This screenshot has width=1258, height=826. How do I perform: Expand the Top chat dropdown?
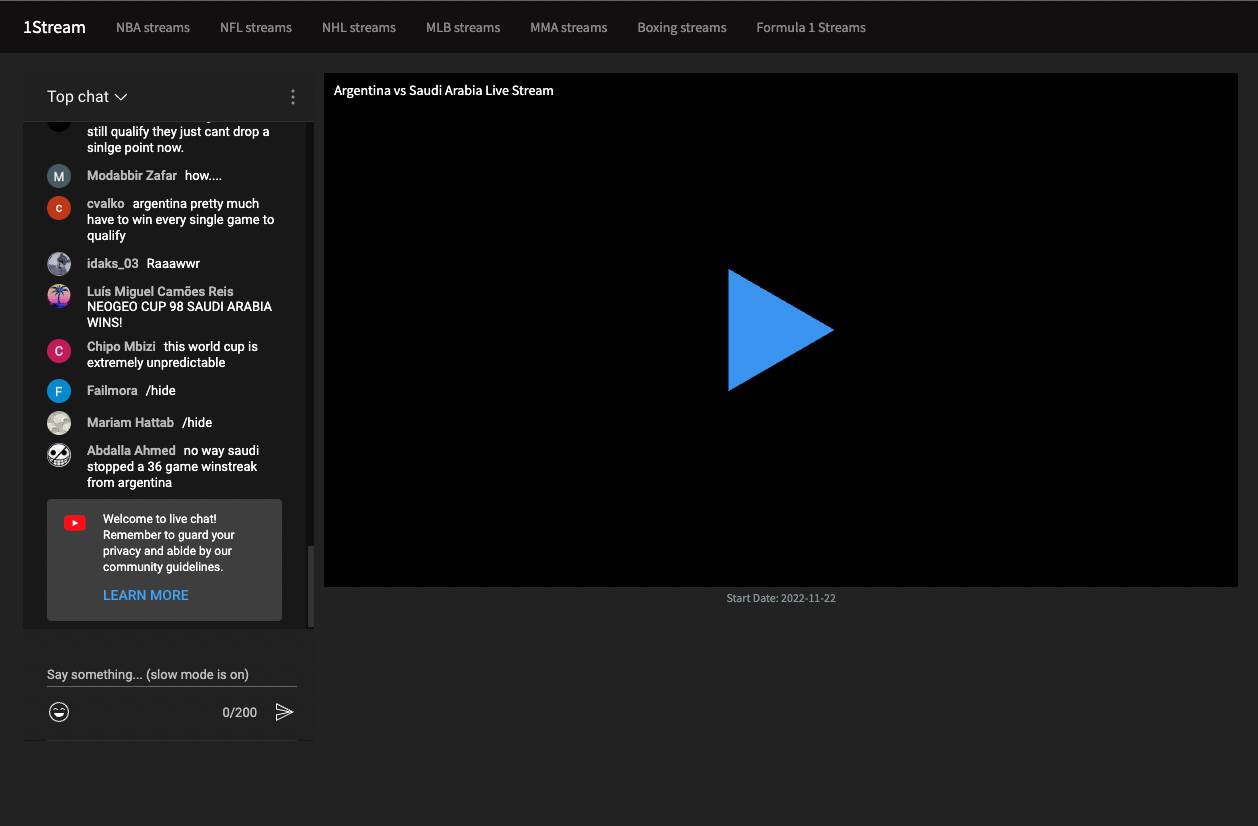87,96
